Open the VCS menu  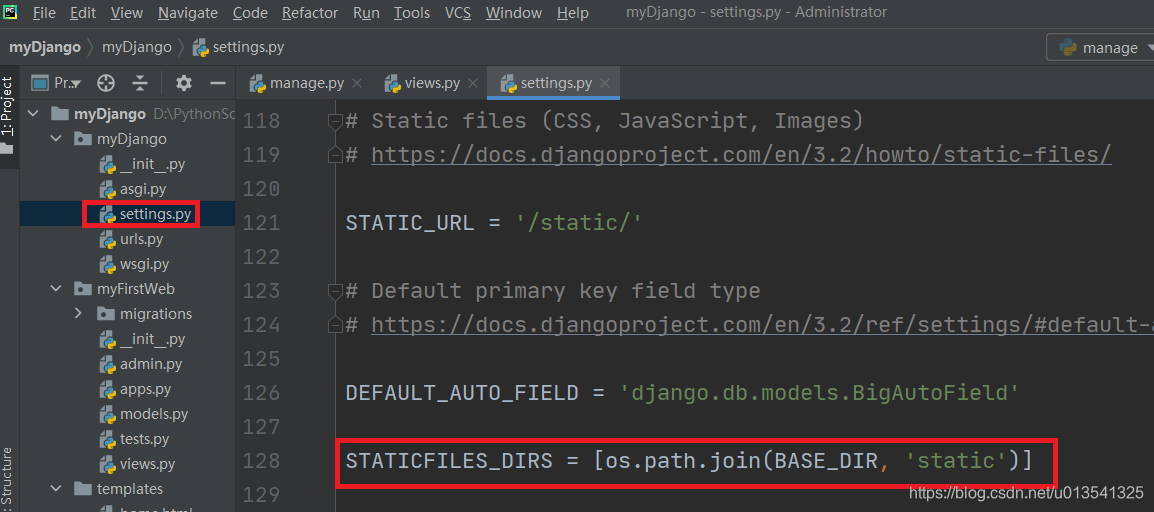458,13
